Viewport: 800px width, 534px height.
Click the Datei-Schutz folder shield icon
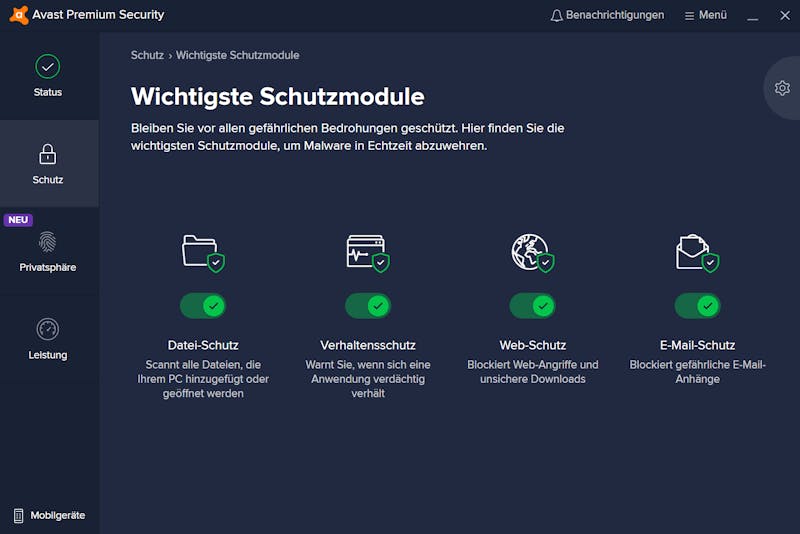(203, 253)
